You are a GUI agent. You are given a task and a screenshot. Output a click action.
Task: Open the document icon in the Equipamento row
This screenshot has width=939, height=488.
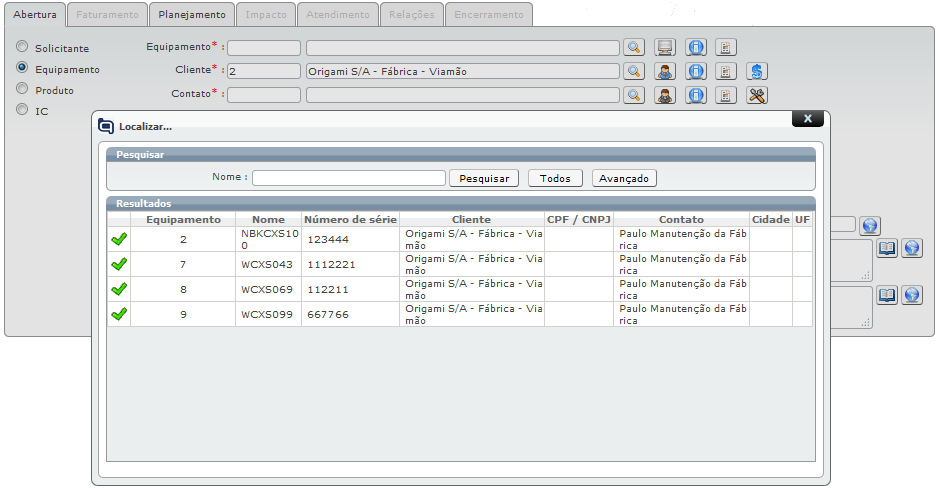[727, 47]
